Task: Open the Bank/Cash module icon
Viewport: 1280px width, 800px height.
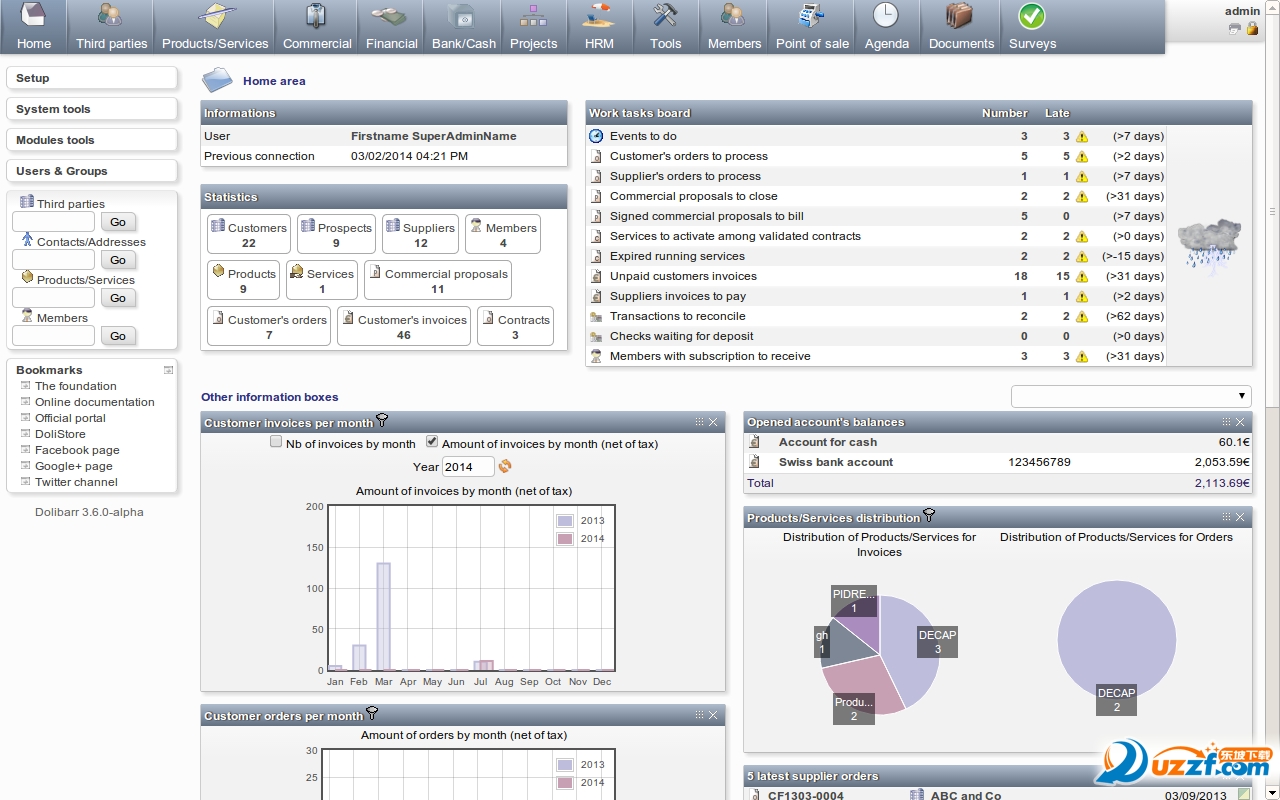Action: pyautogui.click(x=463, y=17)
